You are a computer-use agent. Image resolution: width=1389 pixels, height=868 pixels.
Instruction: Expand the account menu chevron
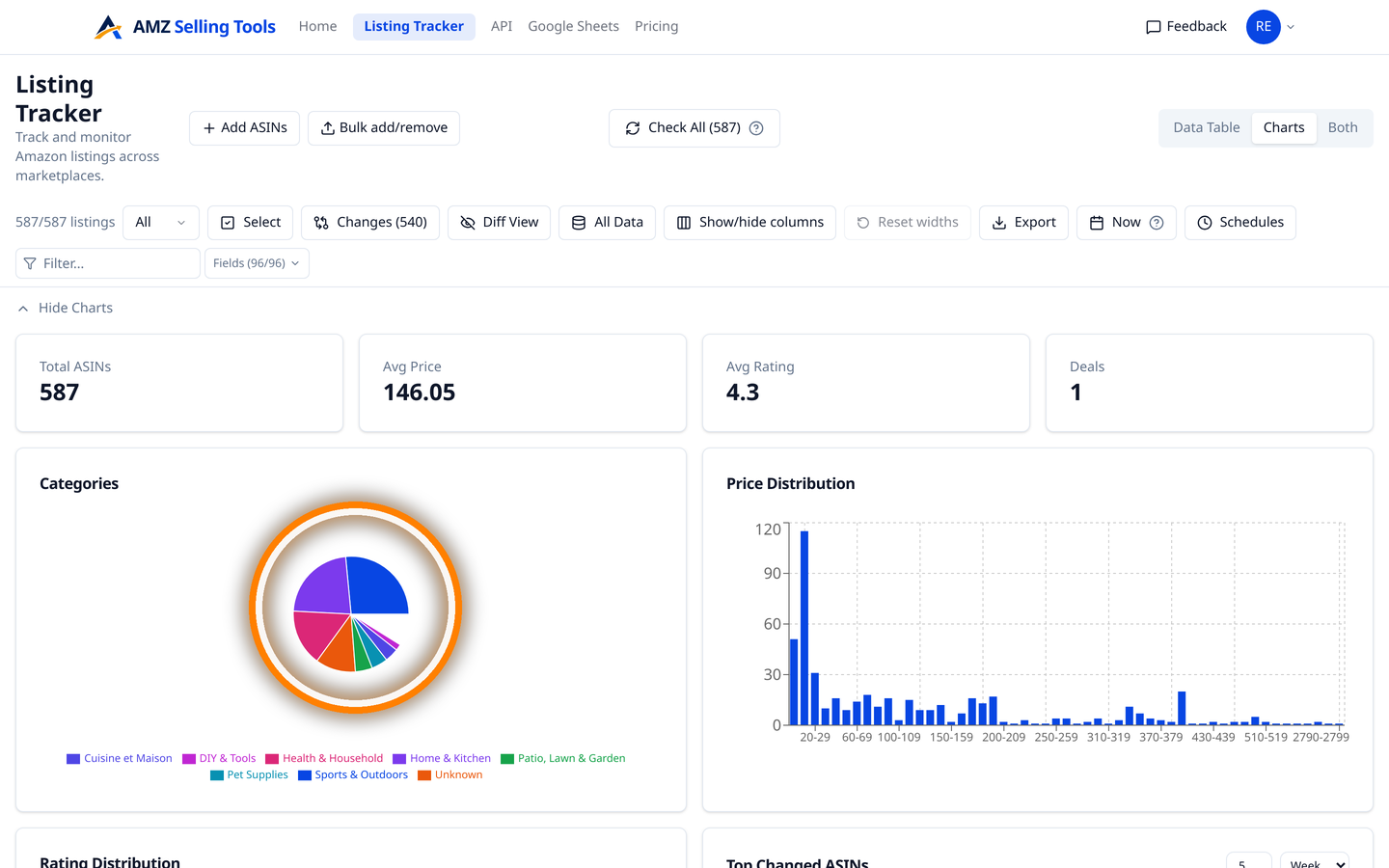coord(1291,27)
